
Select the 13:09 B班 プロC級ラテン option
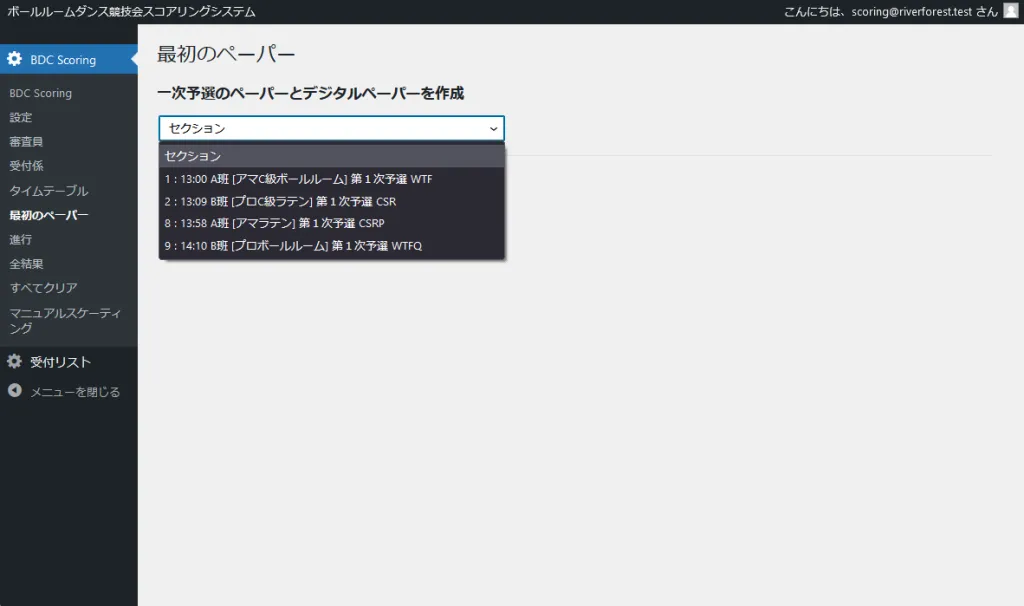tap(280, 201)
